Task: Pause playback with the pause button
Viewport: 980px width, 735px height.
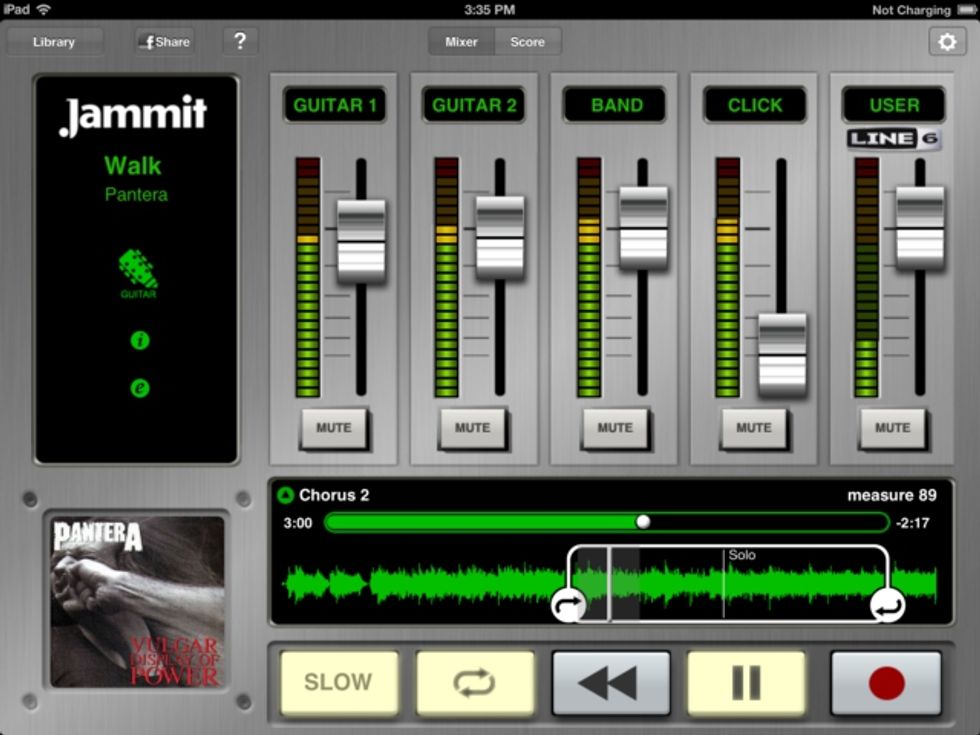Action: [746, 683]
